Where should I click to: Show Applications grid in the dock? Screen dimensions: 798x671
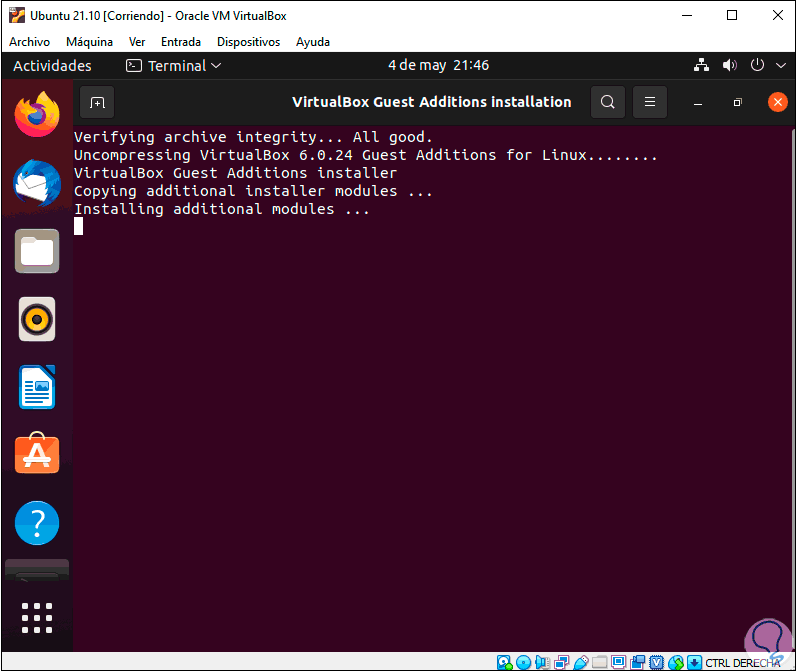click(x=37, y=618)
